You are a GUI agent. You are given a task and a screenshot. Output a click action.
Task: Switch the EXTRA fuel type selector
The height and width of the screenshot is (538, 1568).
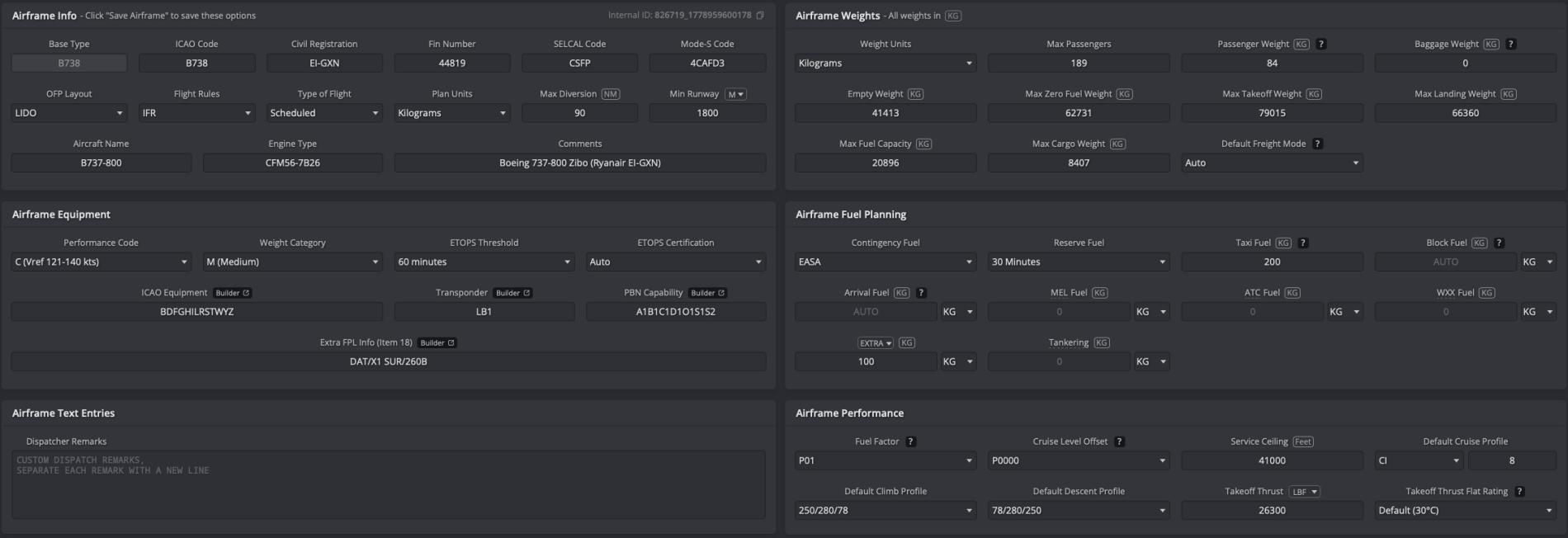(876, 342)
